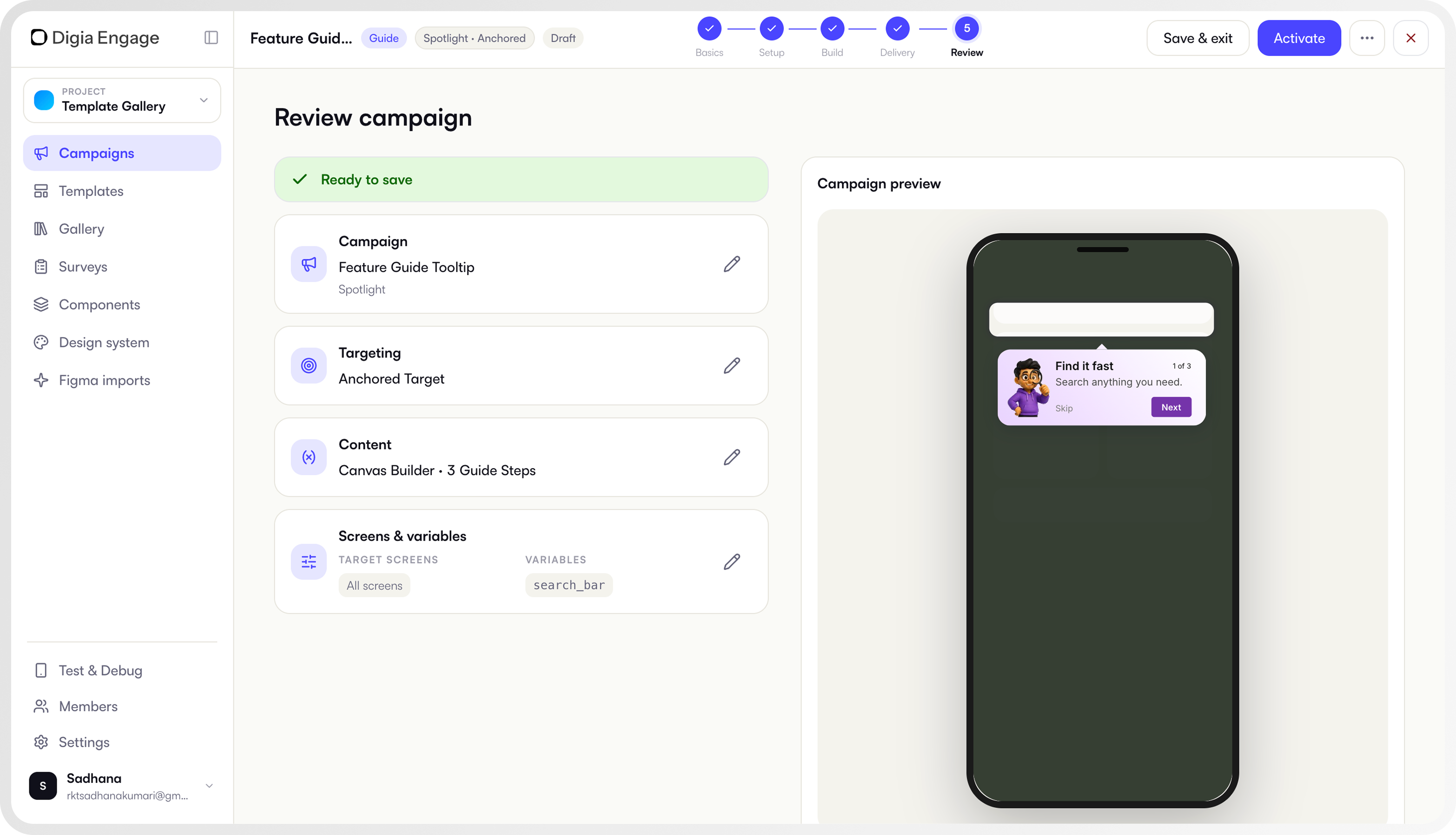This screenshot has height=835, width=1456.
Task: Open Settings page
Action: click(122, 742)
